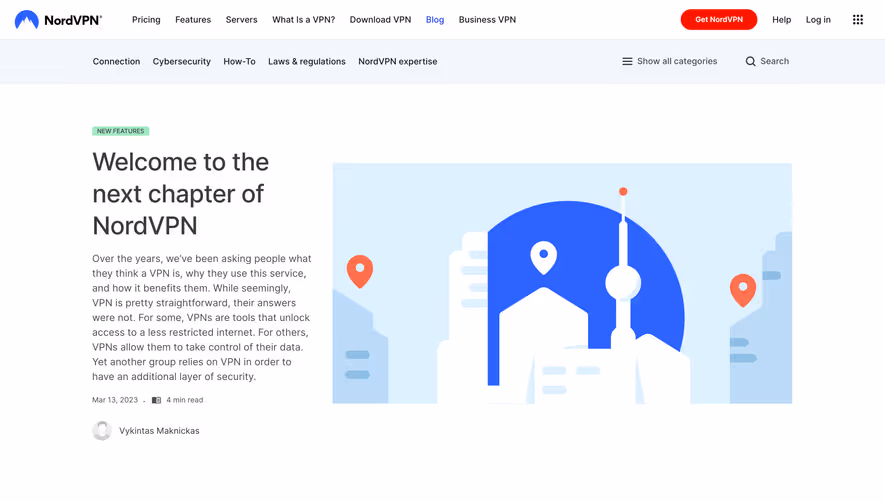
Task: Click the NordVPN logo
Action: 58,20
